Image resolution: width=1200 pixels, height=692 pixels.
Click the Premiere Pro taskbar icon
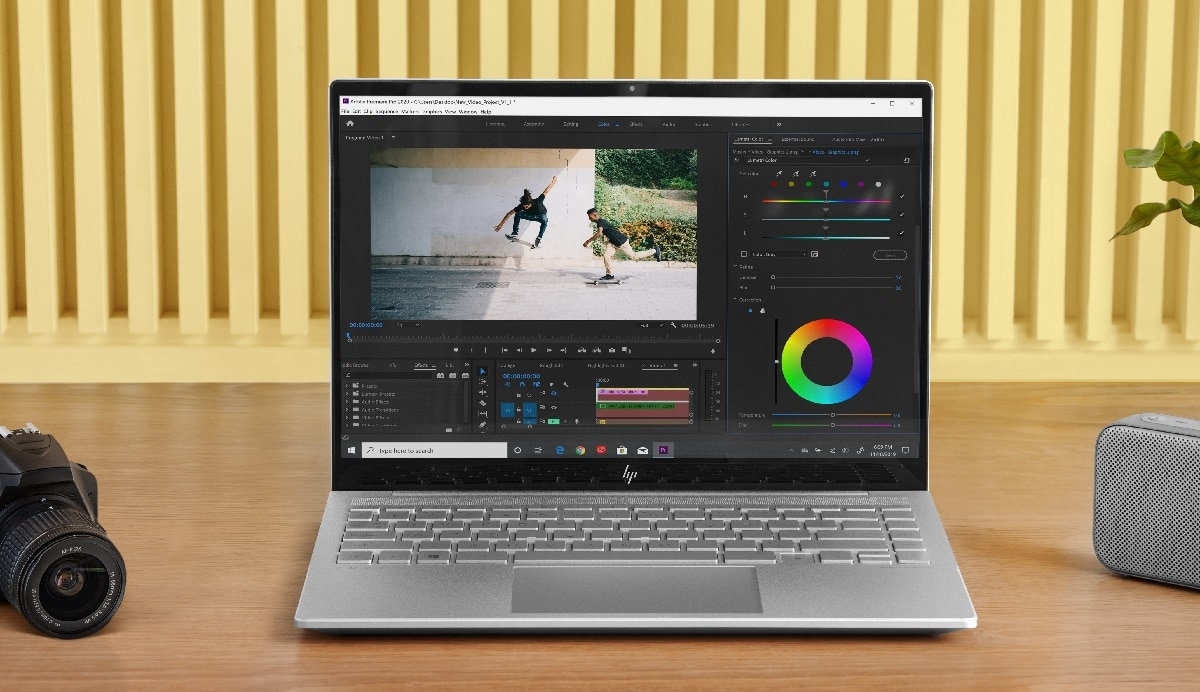point(661,450)
